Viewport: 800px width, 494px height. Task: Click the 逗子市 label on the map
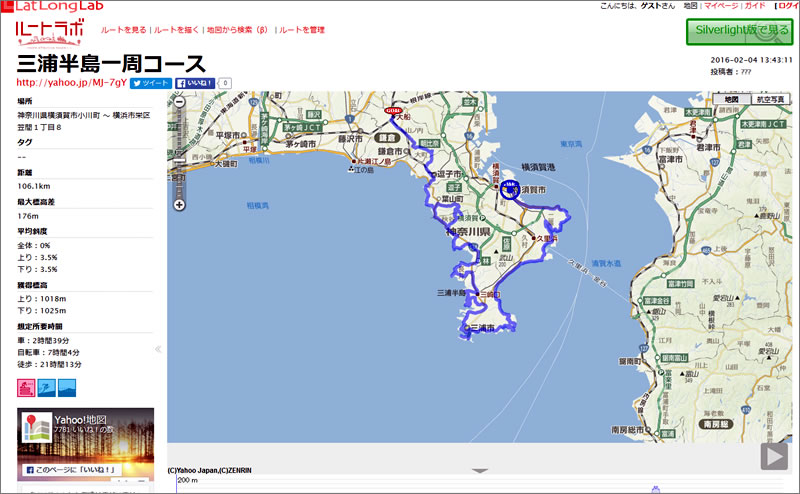(449, 175)
